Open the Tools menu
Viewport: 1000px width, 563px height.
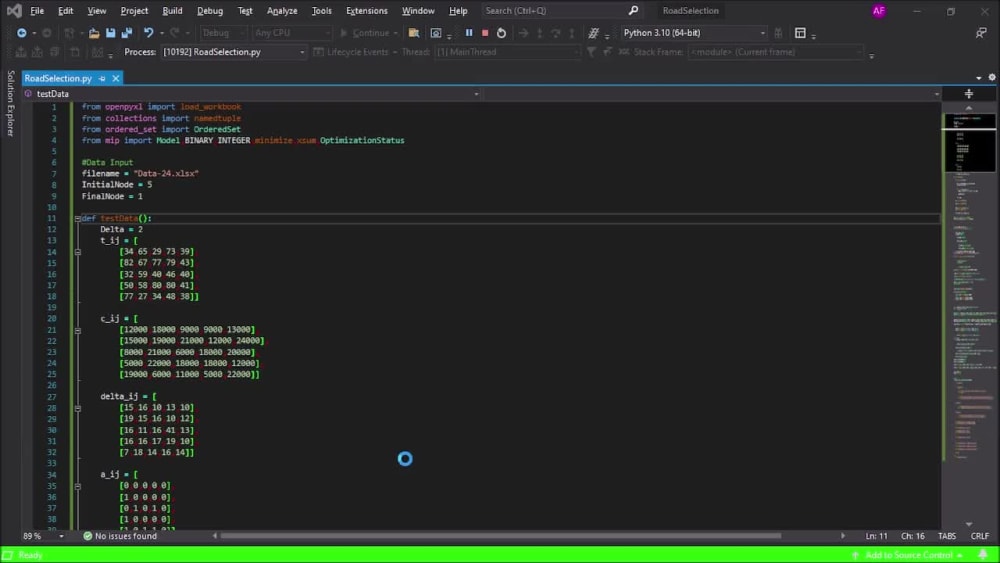point(321,11)
